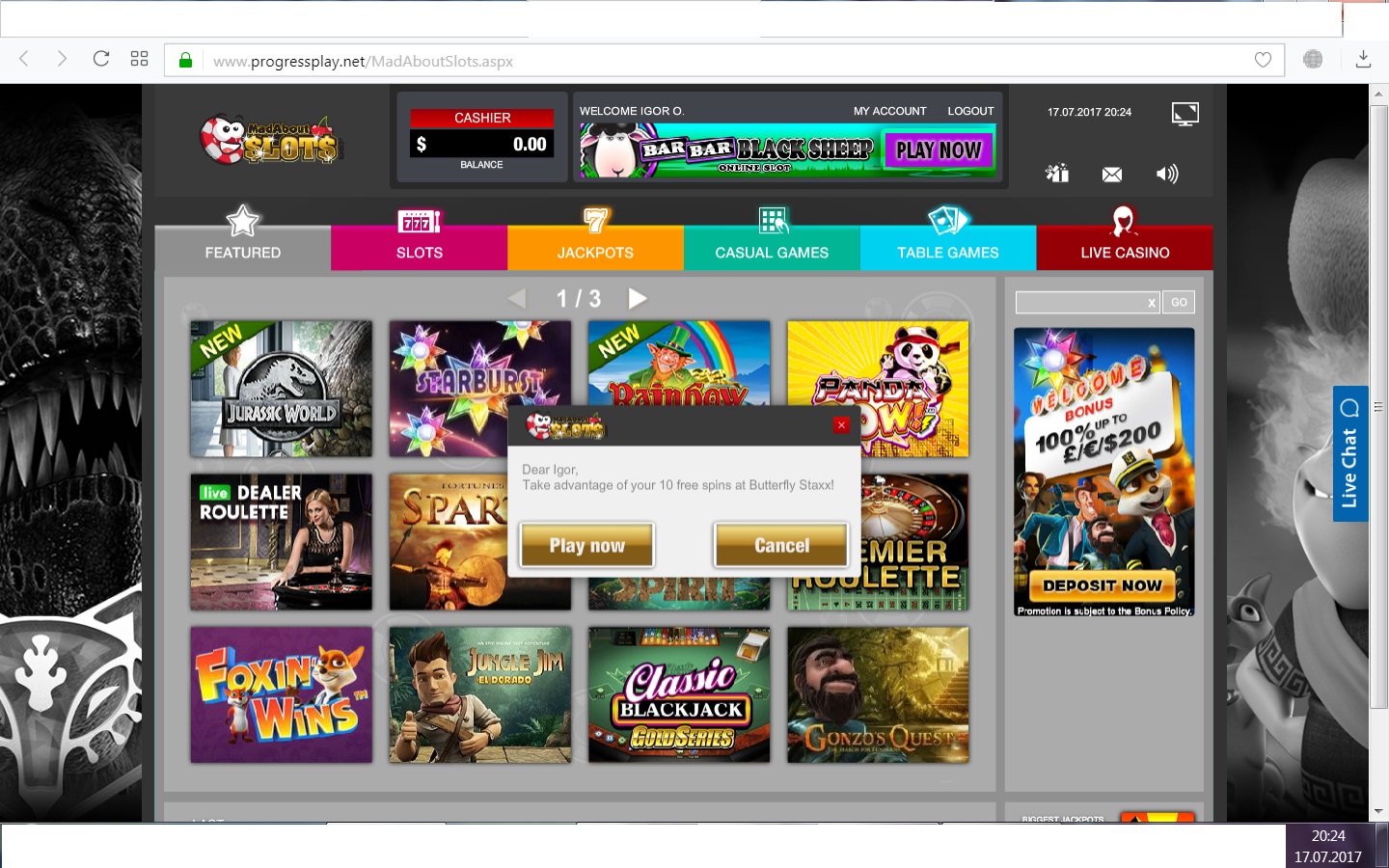
Task: Open Classic Blackjack Gold Series
Action: tap(679, 694)
